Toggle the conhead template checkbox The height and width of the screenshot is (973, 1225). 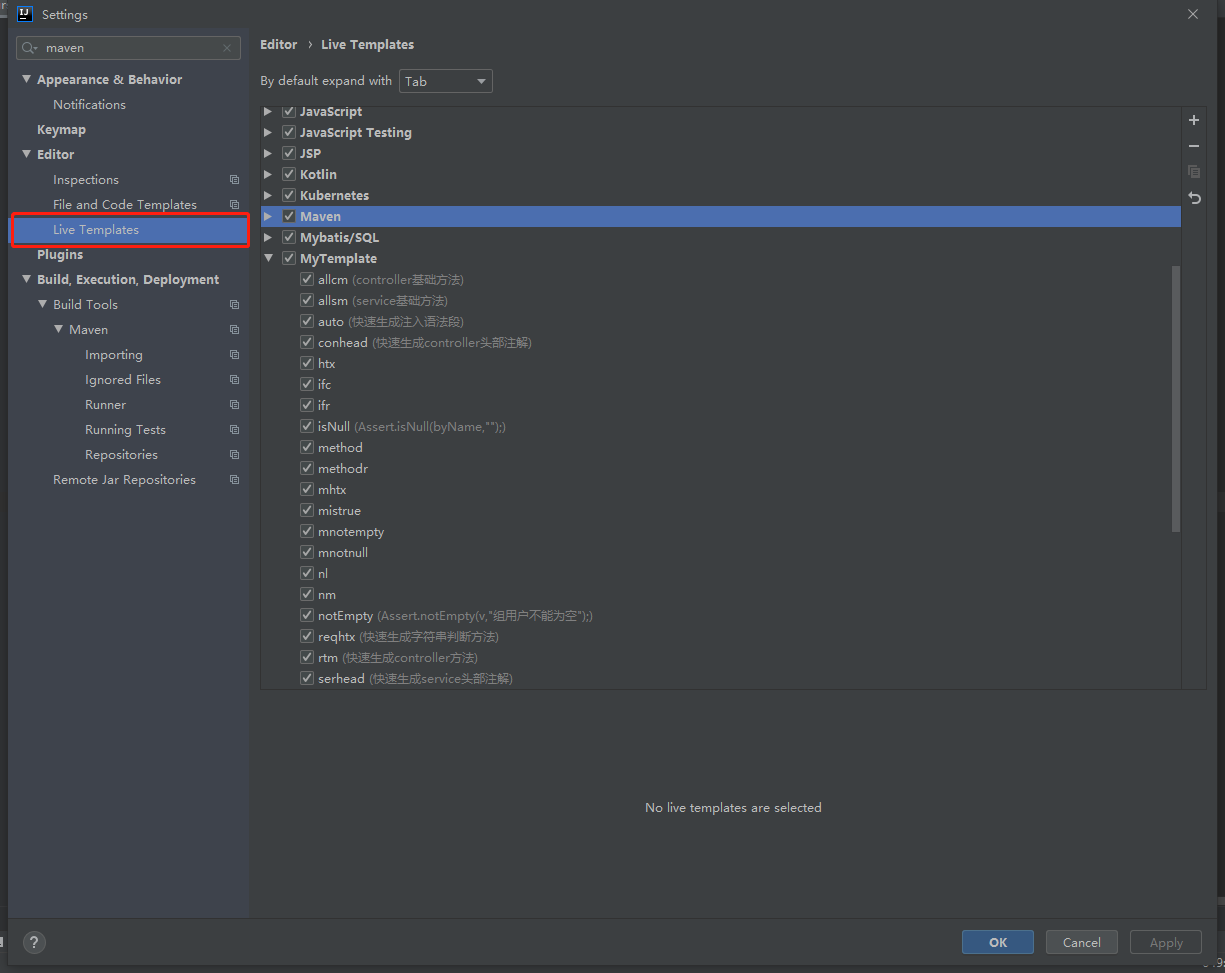pos(307,342)
